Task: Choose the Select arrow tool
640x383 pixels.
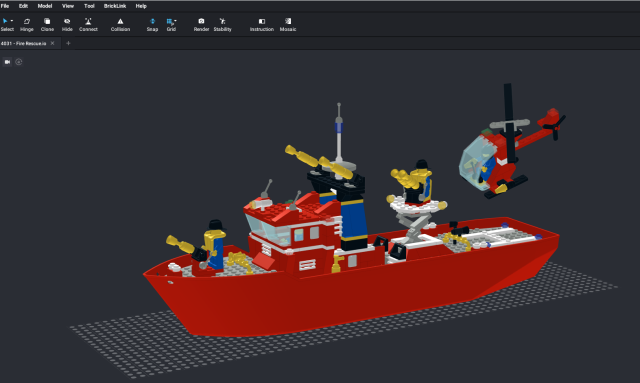Action: [x=5, y=21]
